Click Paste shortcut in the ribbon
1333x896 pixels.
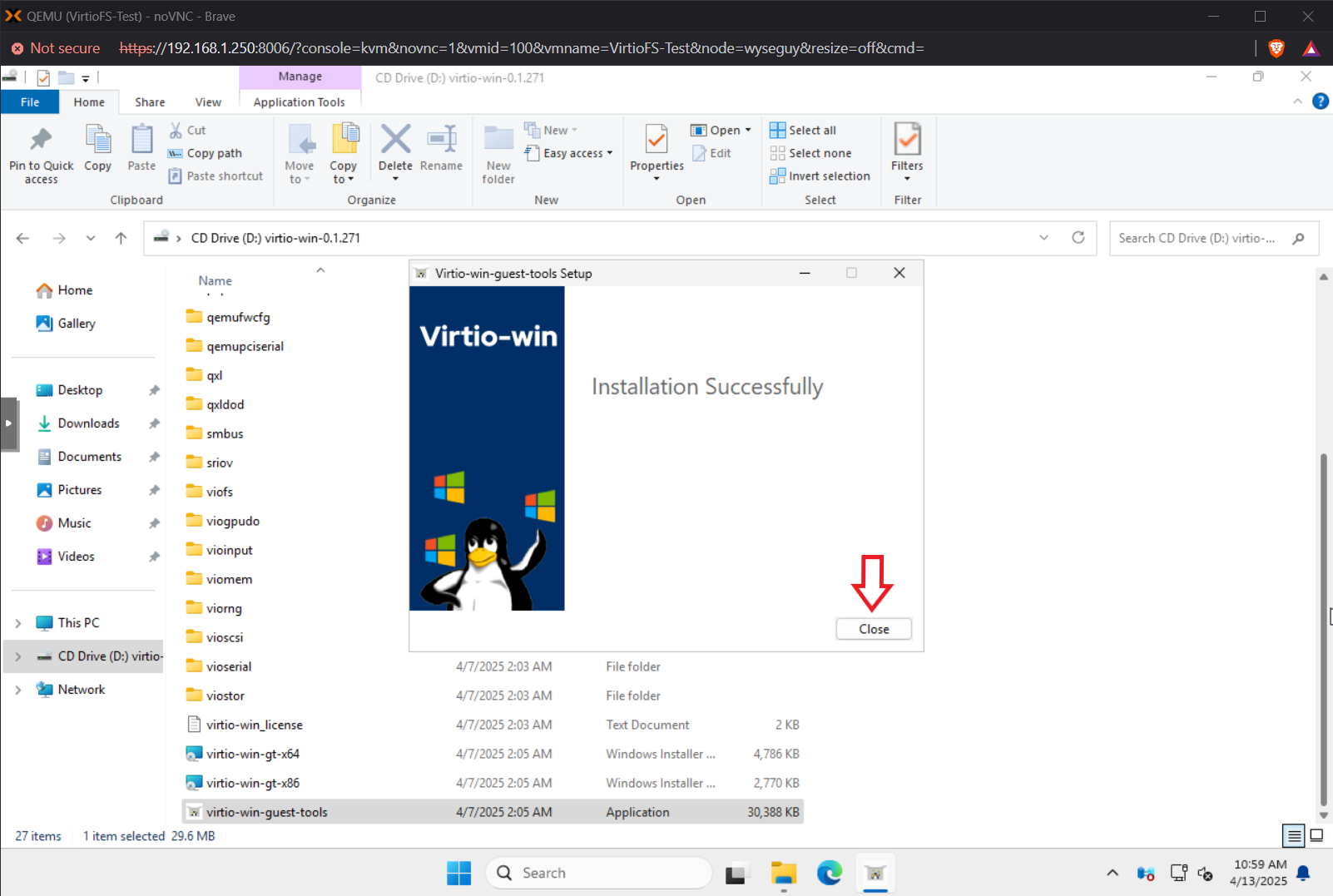216,176
